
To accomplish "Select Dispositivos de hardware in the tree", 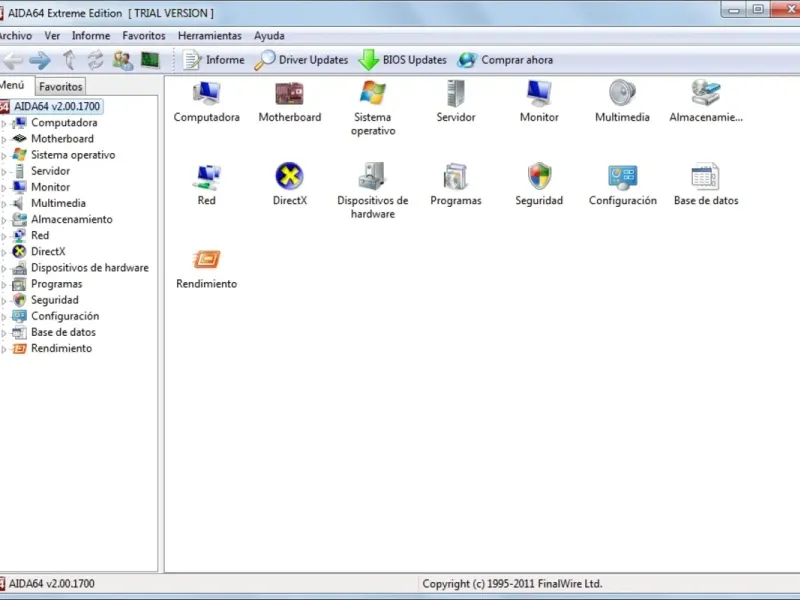I will click(x=90, y=267).
